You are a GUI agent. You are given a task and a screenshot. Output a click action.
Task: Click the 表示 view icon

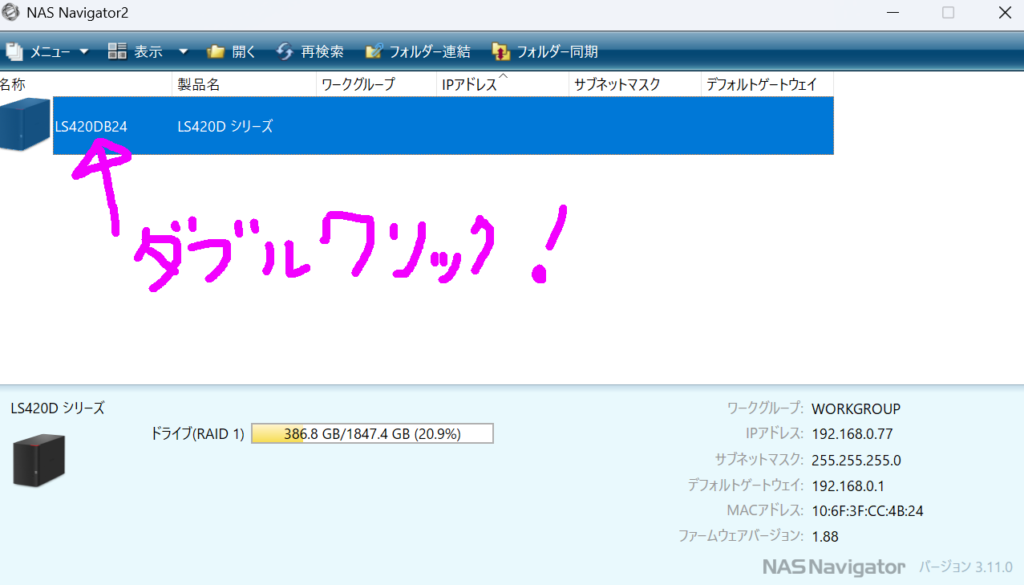[117, 51]
